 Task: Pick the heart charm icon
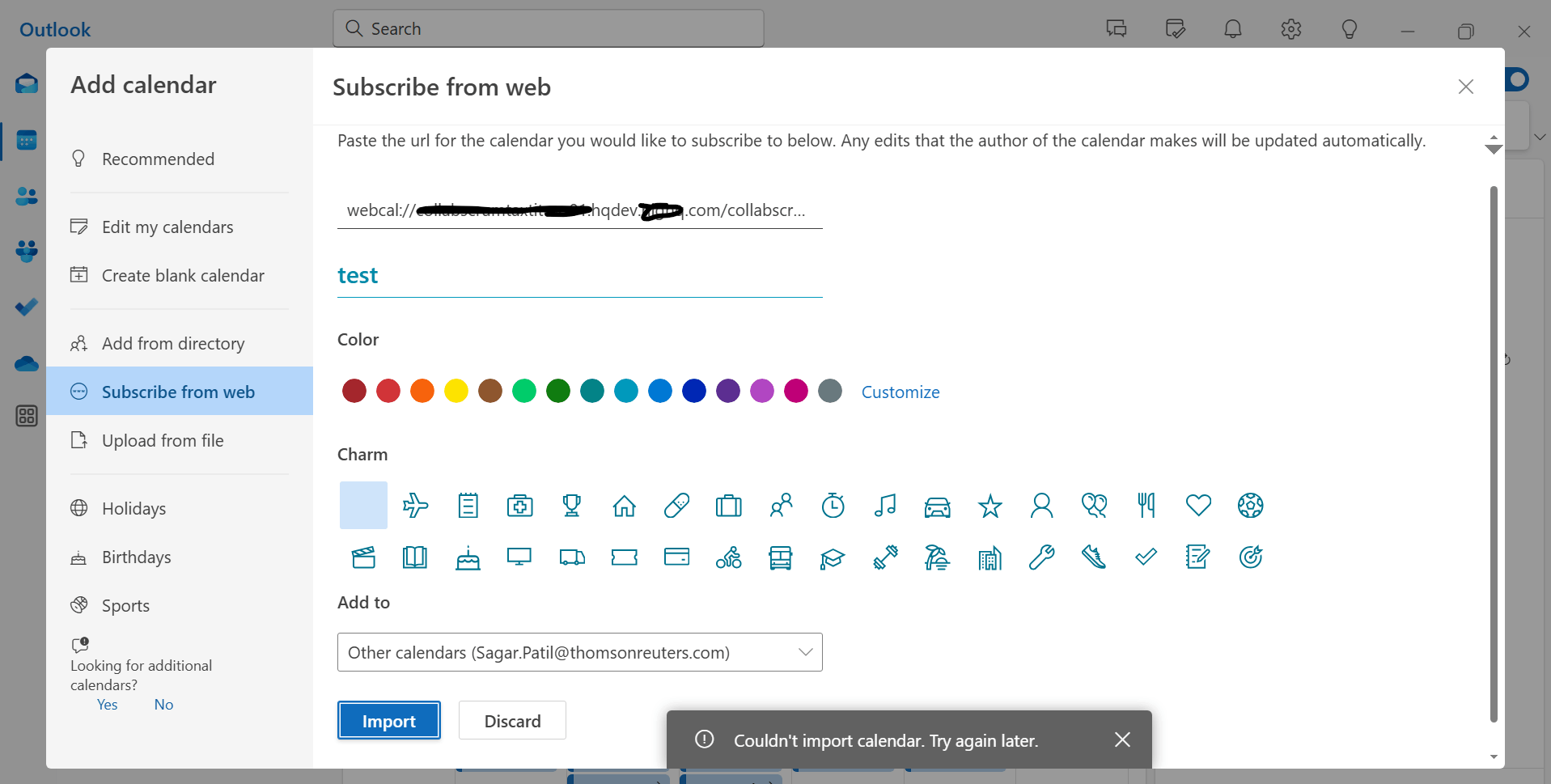1198,506
